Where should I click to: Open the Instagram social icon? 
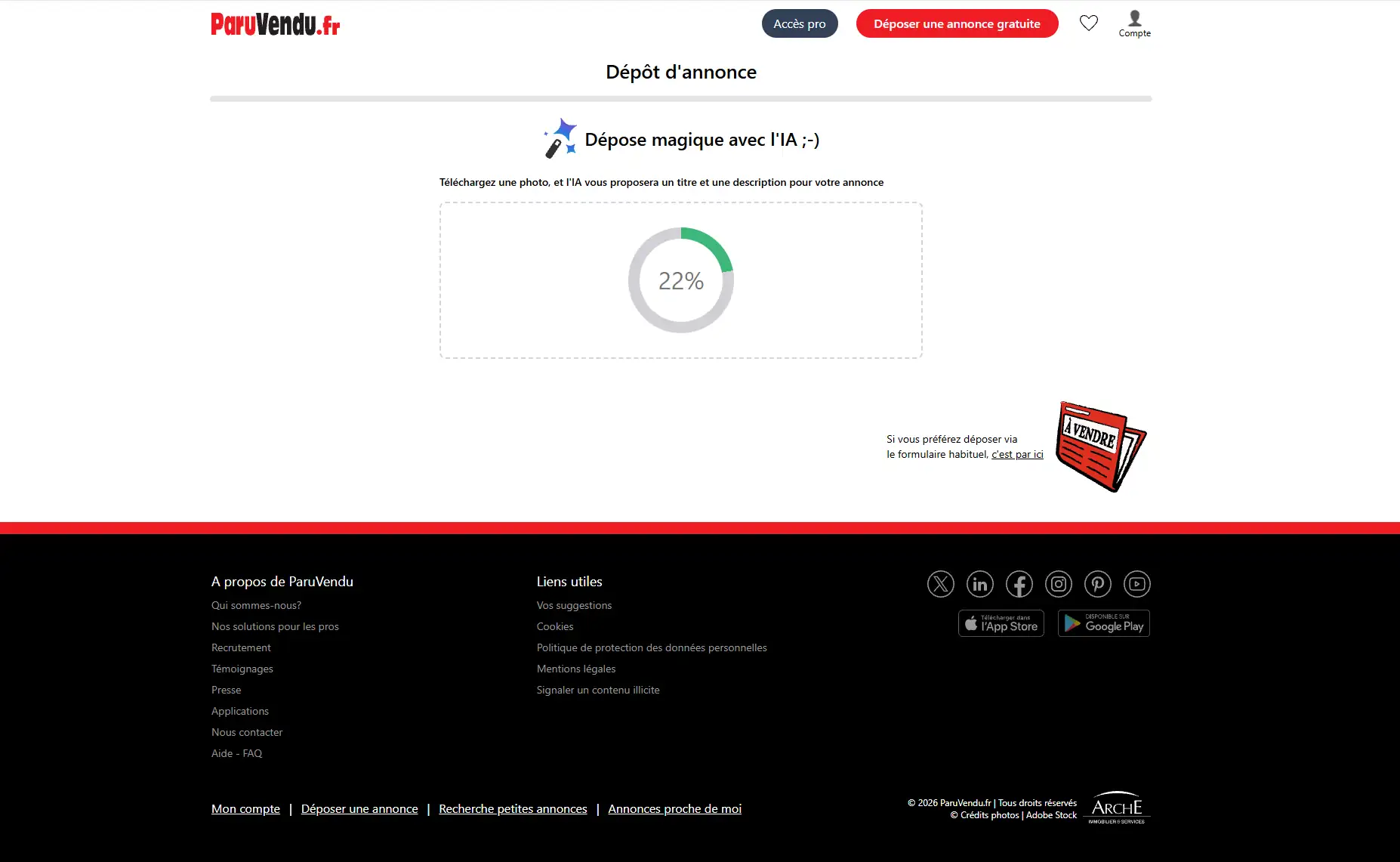pyautogui.click(x=1058, y=584)
